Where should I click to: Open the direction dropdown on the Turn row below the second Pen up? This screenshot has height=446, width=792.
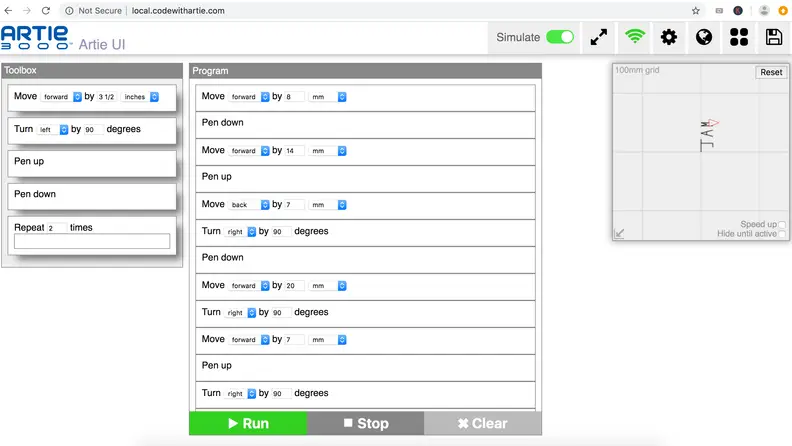pos(240,393)
